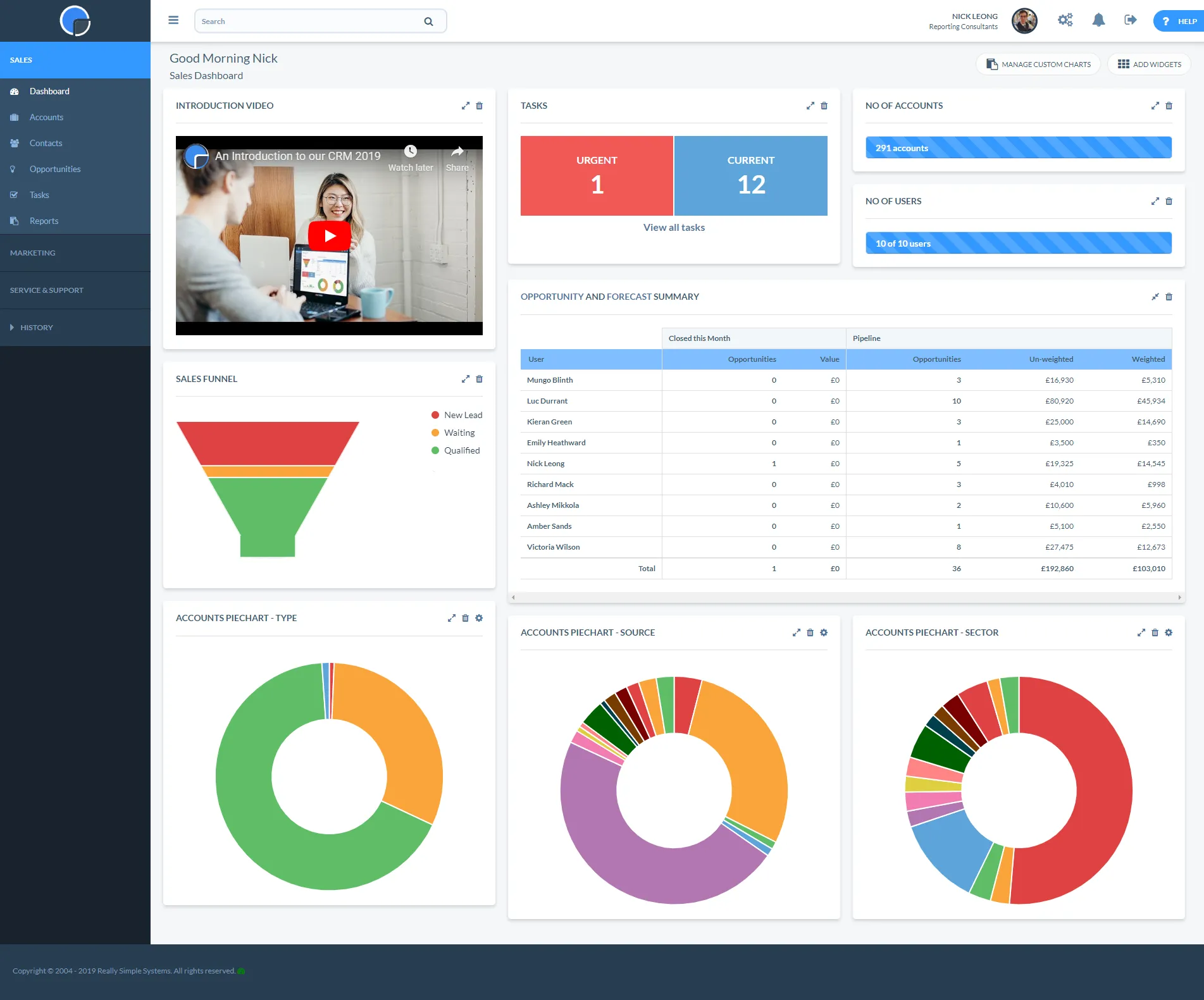Delete the Accounts Piechart - Sector widget
Image resolution: width=1204 pixels, height=1000 pixels.
(x=1155, y=633)
